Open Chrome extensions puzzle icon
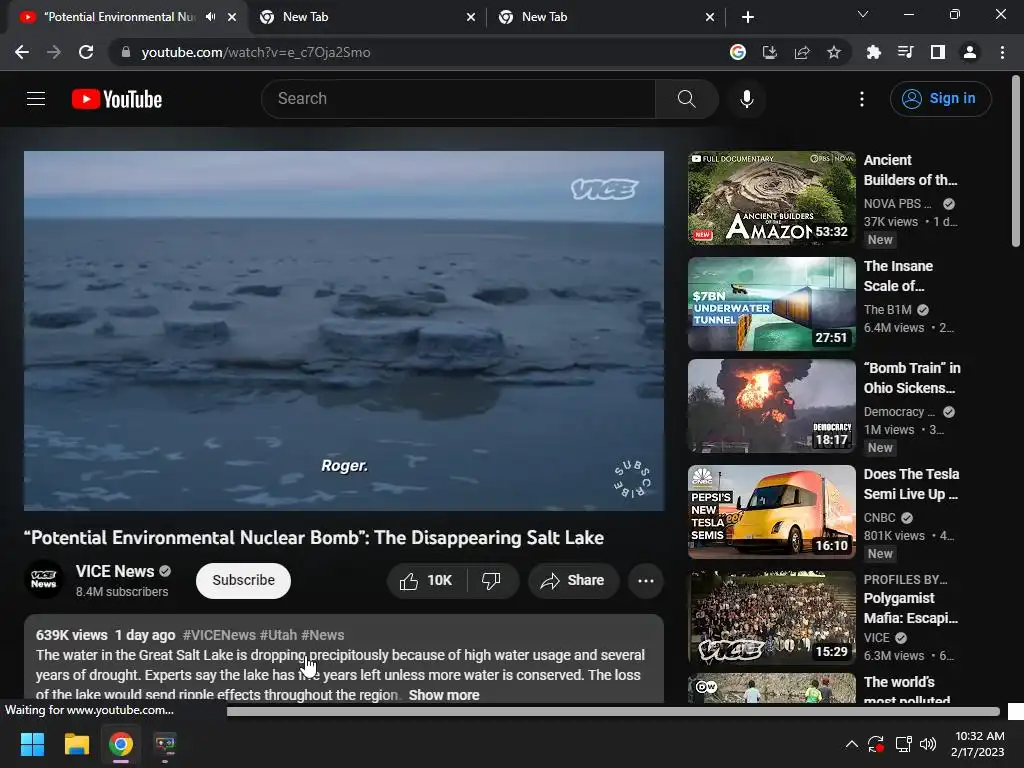Viewport: 1024px width, 768px height. (x=874, y=52)
